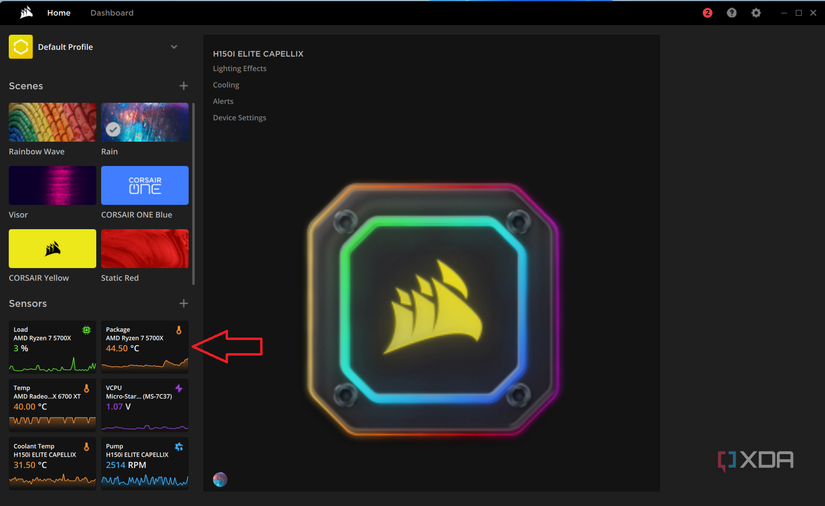The height and width of the screenshot is (506, 825).
Task: Click the checkmark badge on the Rain scene
Action: click(x=113, y=129)
